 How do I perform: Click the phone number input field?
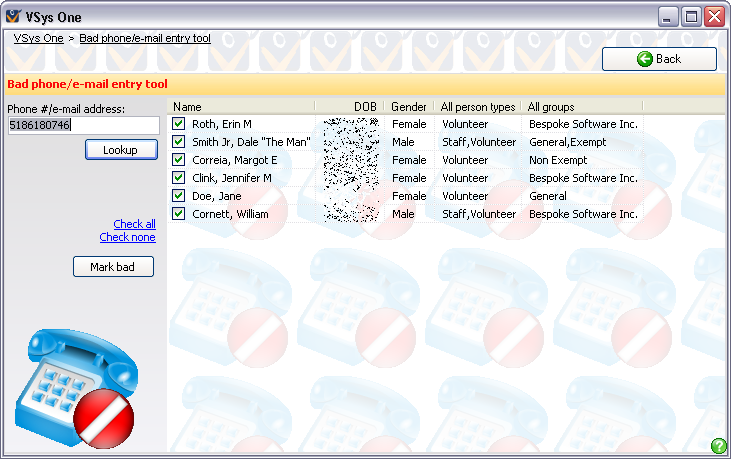click(83, 125)
